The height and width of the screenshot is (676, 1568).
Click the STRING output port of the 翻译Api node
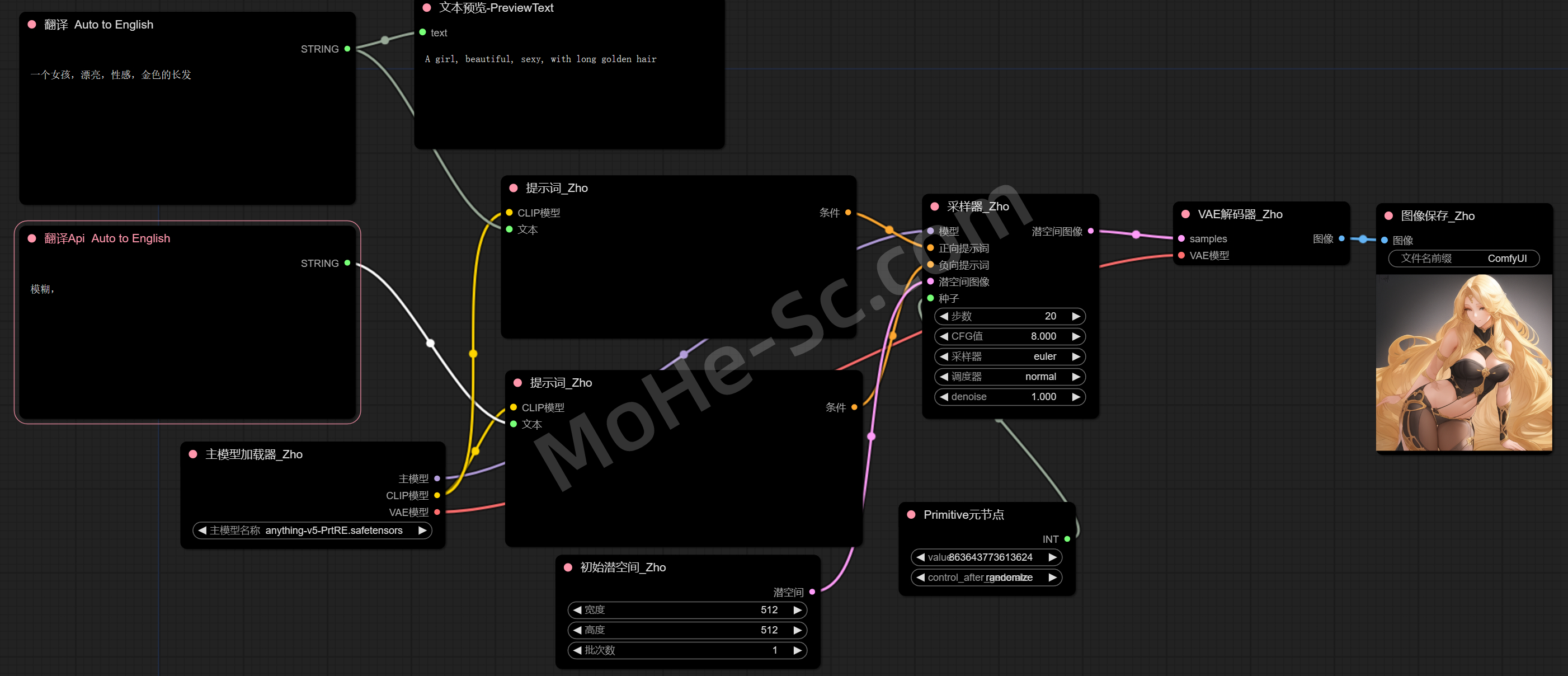(347, 263)
